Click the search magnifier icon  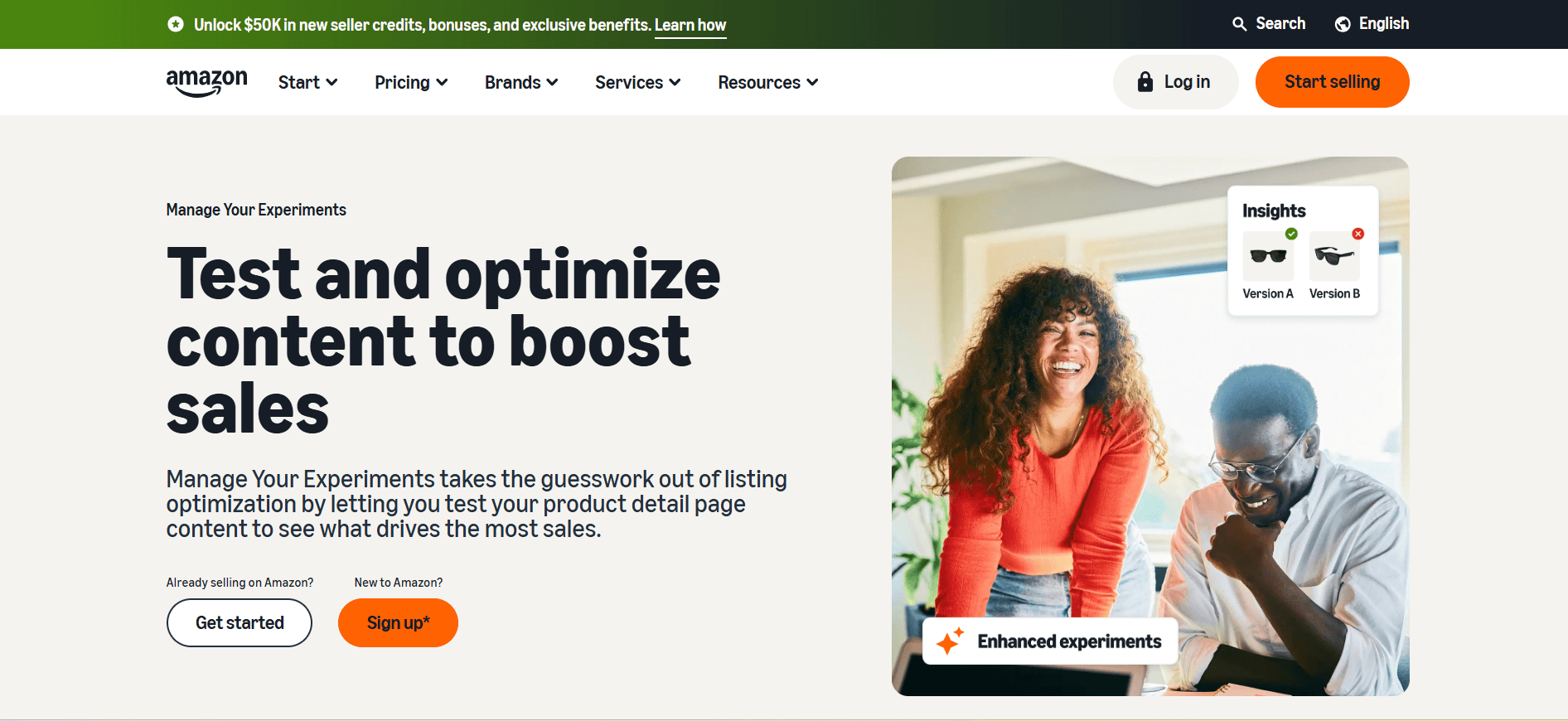tap(1239, 24)
